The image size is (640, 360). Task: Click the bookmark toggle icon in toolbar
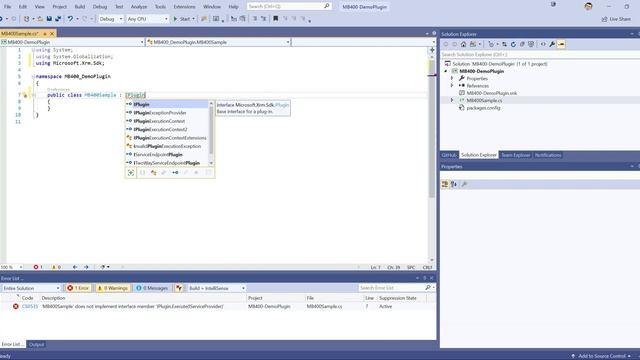[x=276, y=19]
